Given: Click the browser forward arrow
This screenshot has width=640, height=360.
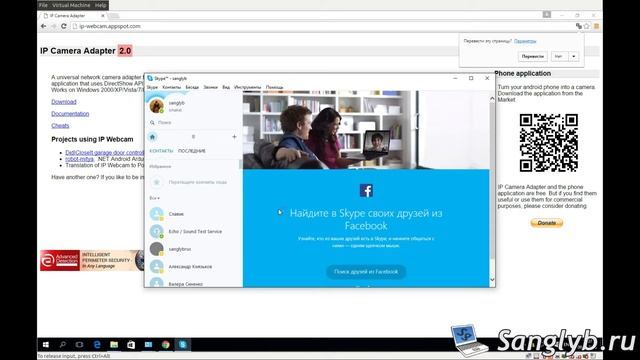Looking at the screenshot, I should point(53,26).
